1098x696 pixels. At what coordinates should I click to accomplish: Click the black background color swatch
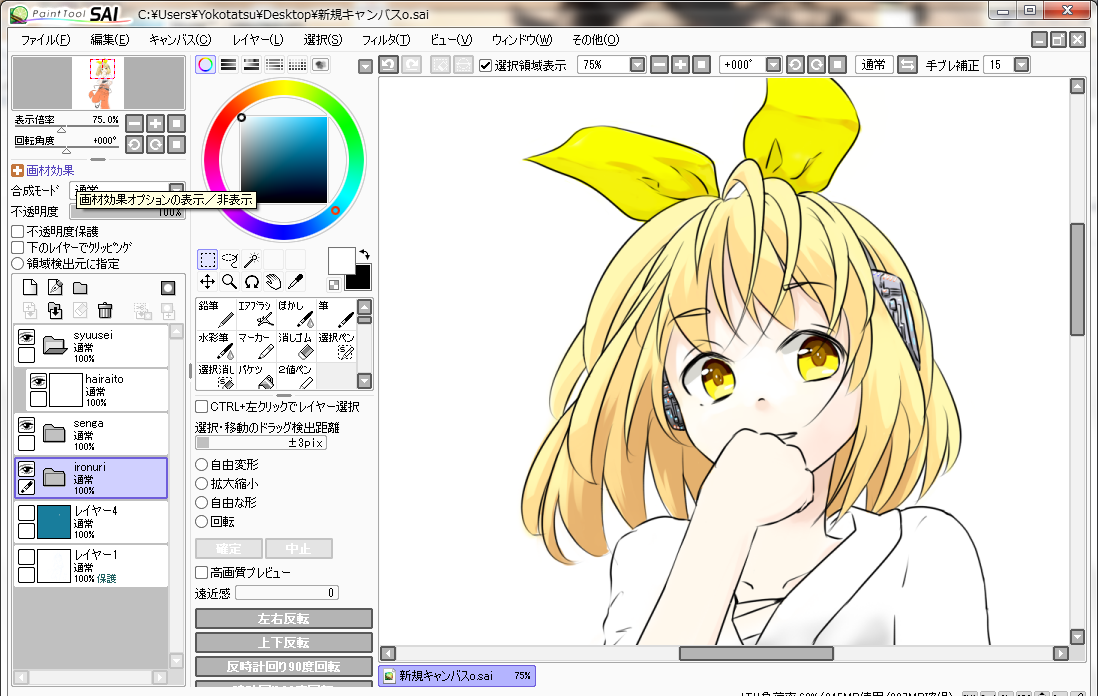coord(360,279)
